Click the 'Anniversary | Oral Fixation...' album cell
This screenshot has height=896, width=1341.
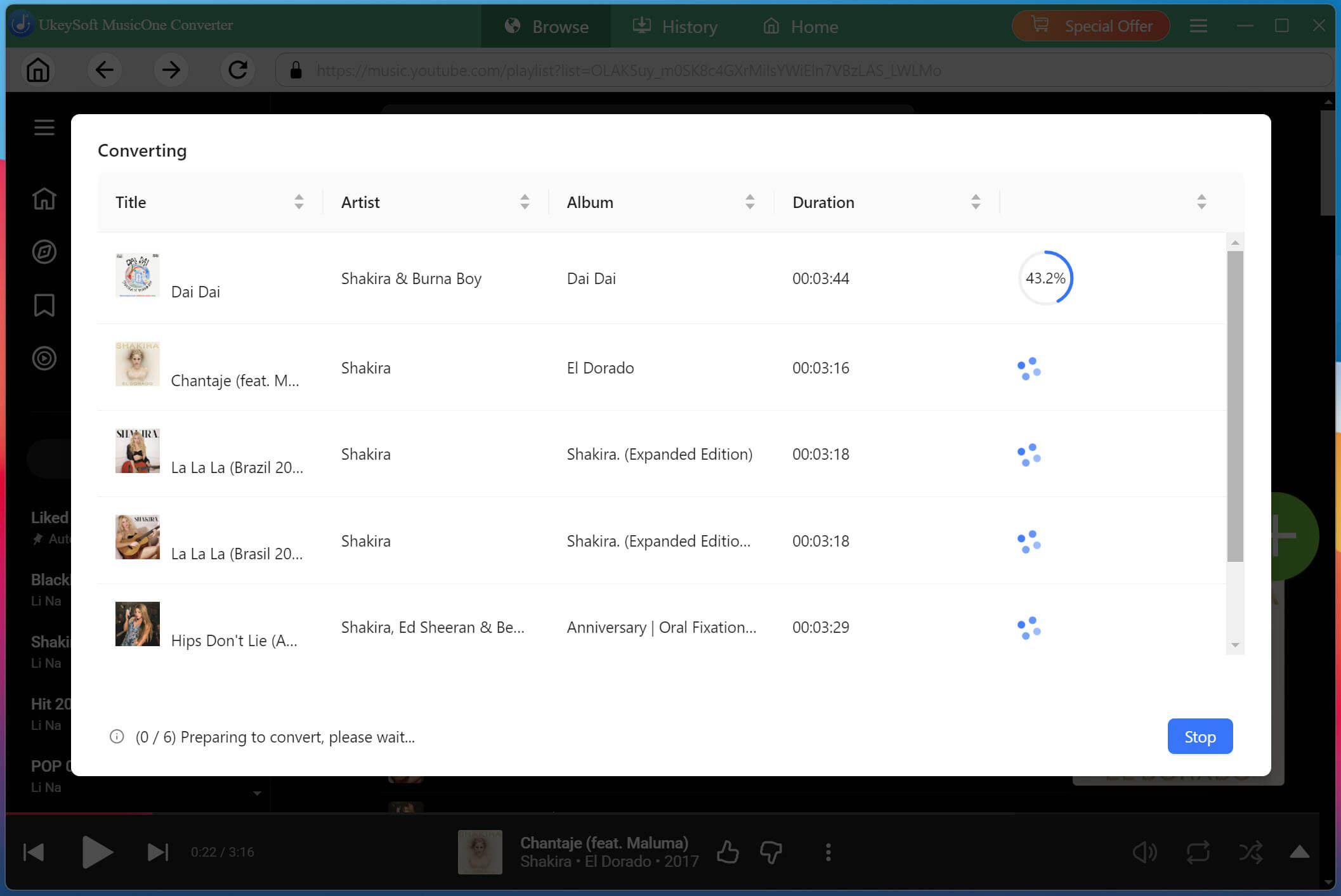(662, 627)
